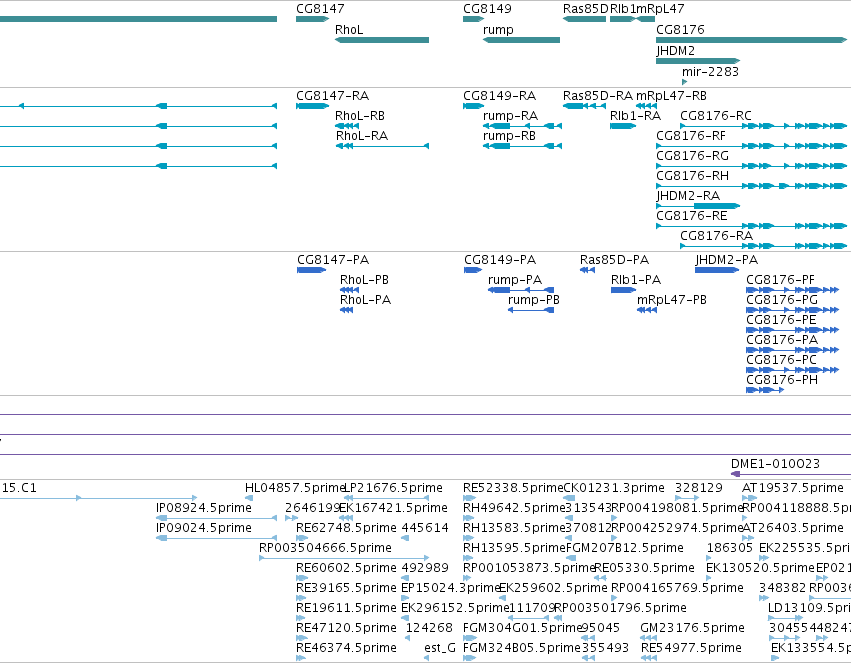Select EST RE05330.5prime

[x=644, y=569]
